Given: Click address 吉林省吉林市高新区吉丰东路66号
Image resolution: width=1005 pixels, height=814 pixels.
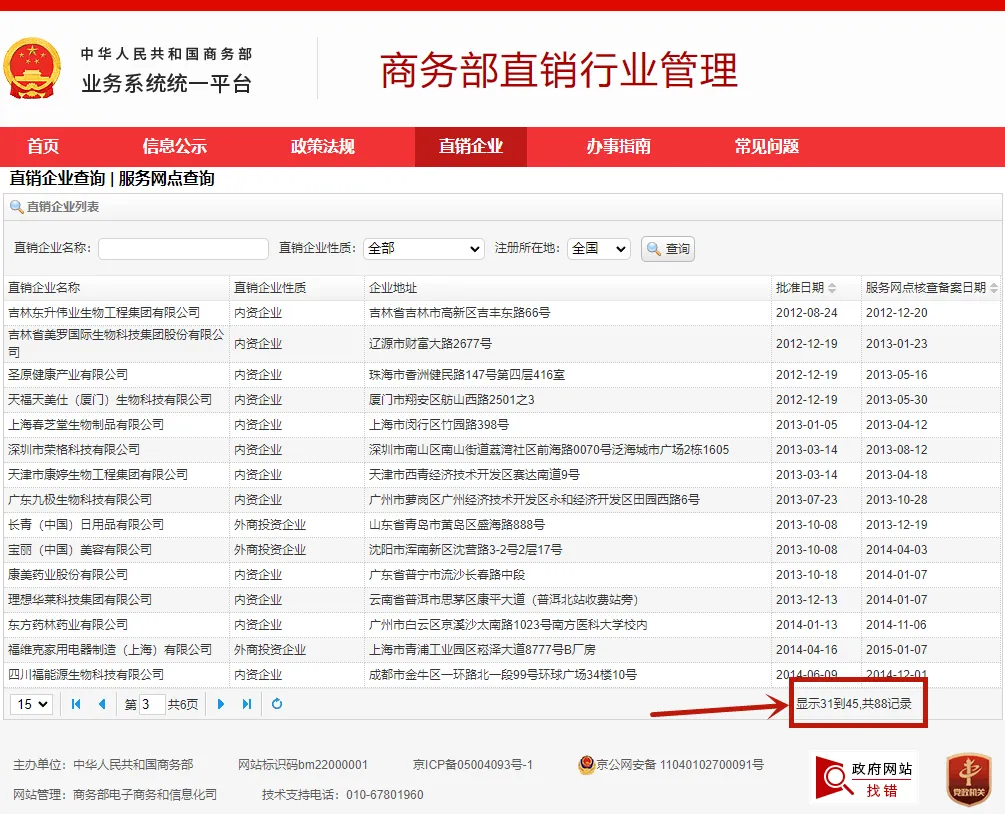Looking at the screenshot, I should 460,313.
